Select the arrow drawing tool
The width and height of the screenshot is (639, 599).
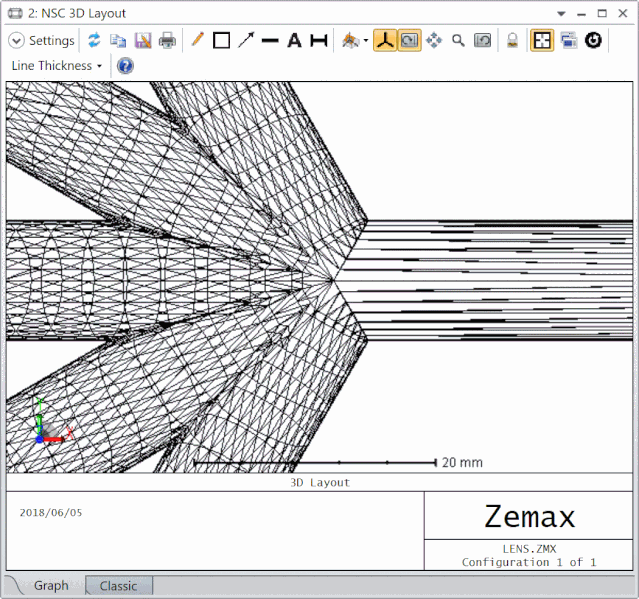(246, 40)
